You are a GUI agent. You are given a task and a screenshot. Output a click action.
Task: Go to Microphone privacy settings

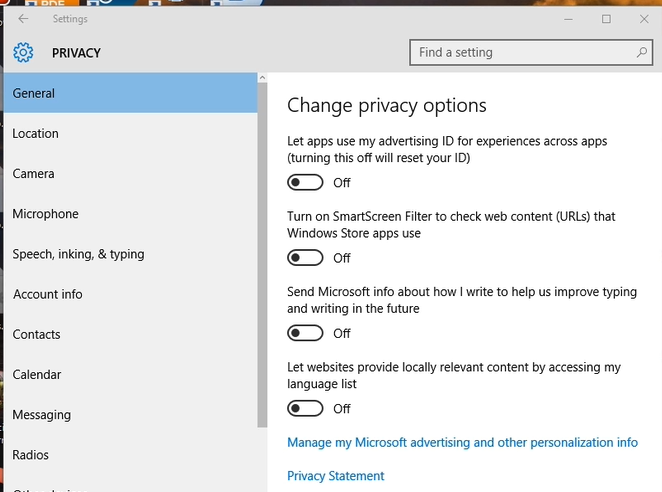click(130, 214)
